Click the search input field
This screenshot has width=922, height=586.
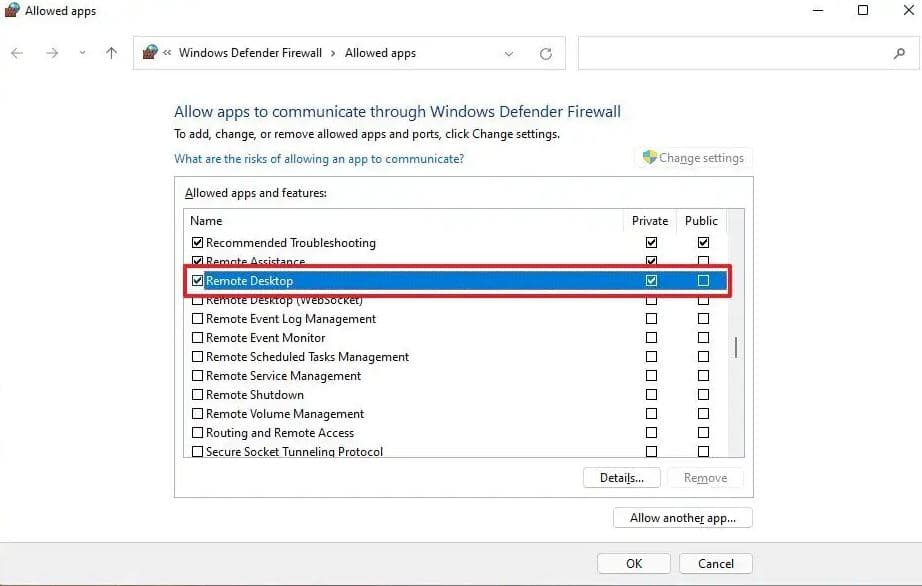(x=735, y=54)
